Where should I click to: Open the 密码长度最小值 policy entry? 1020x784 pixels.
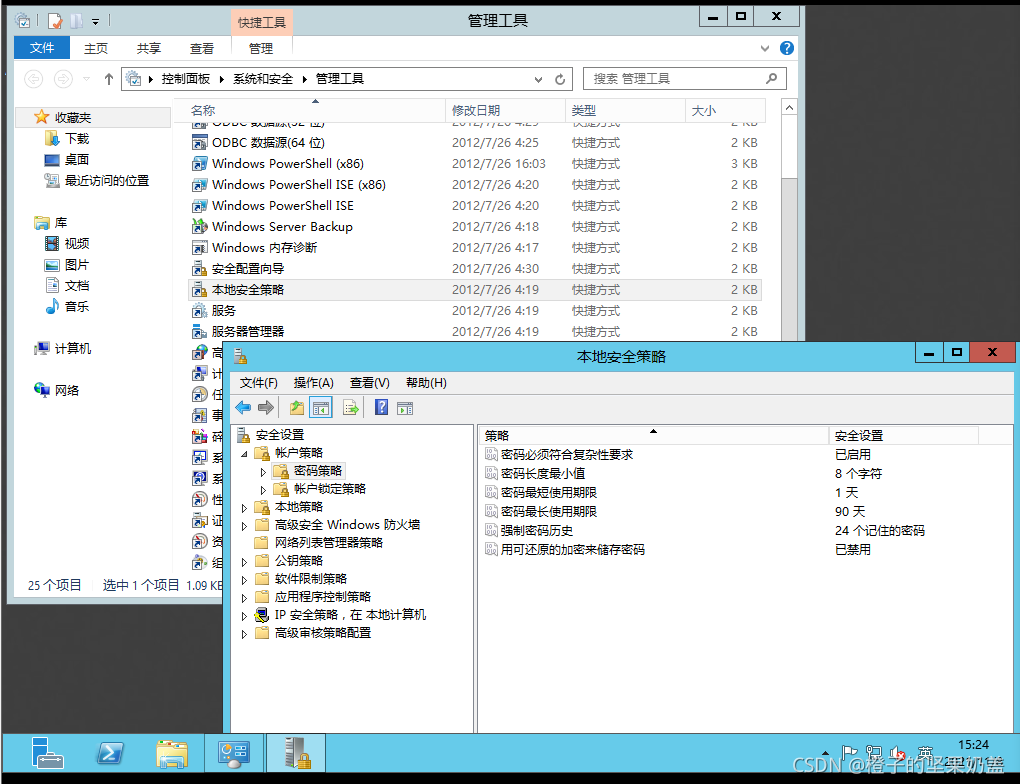coord(546,473)
